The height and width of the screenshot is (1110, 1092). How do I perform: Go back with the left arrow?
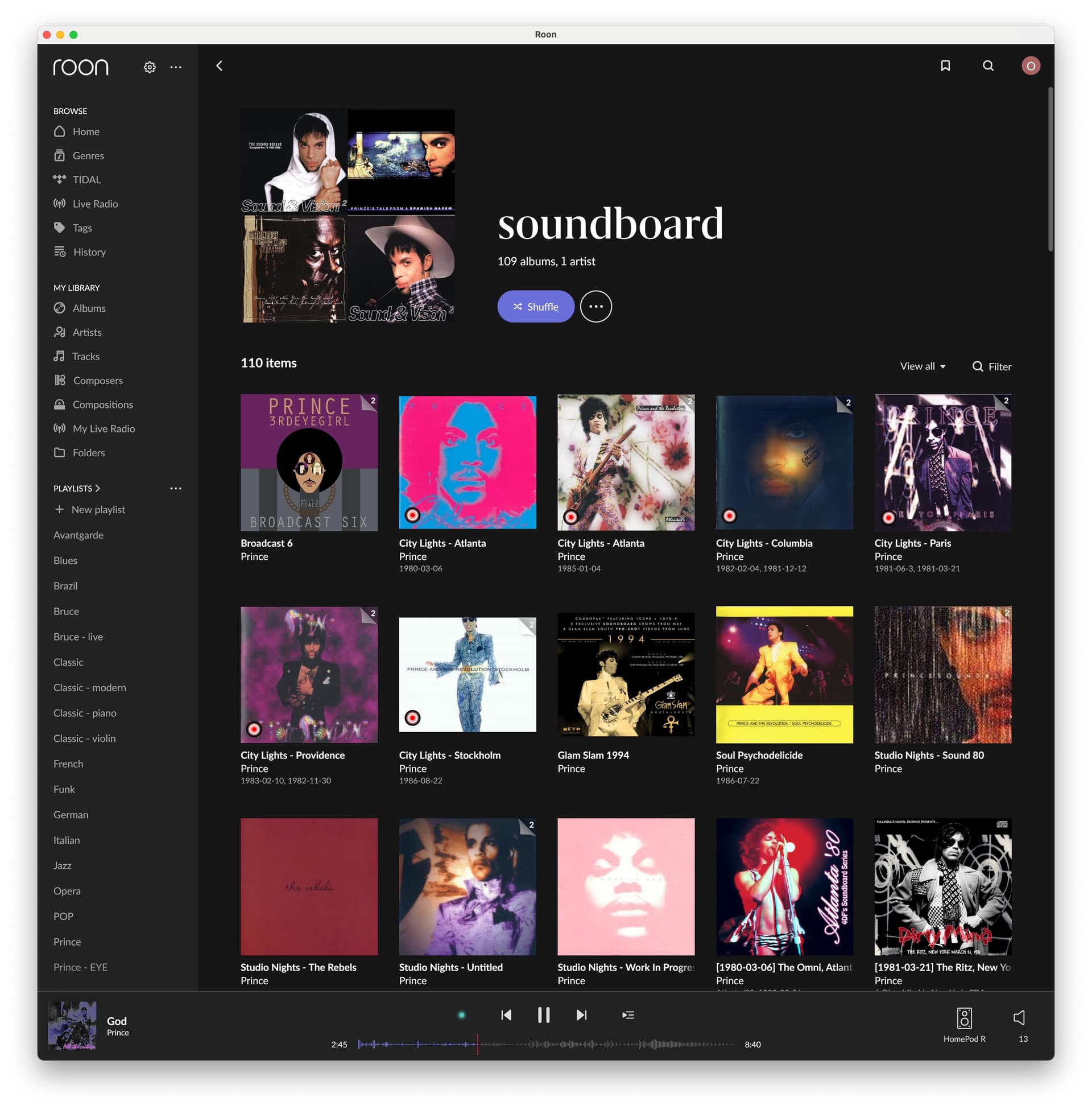click(219, 66)
